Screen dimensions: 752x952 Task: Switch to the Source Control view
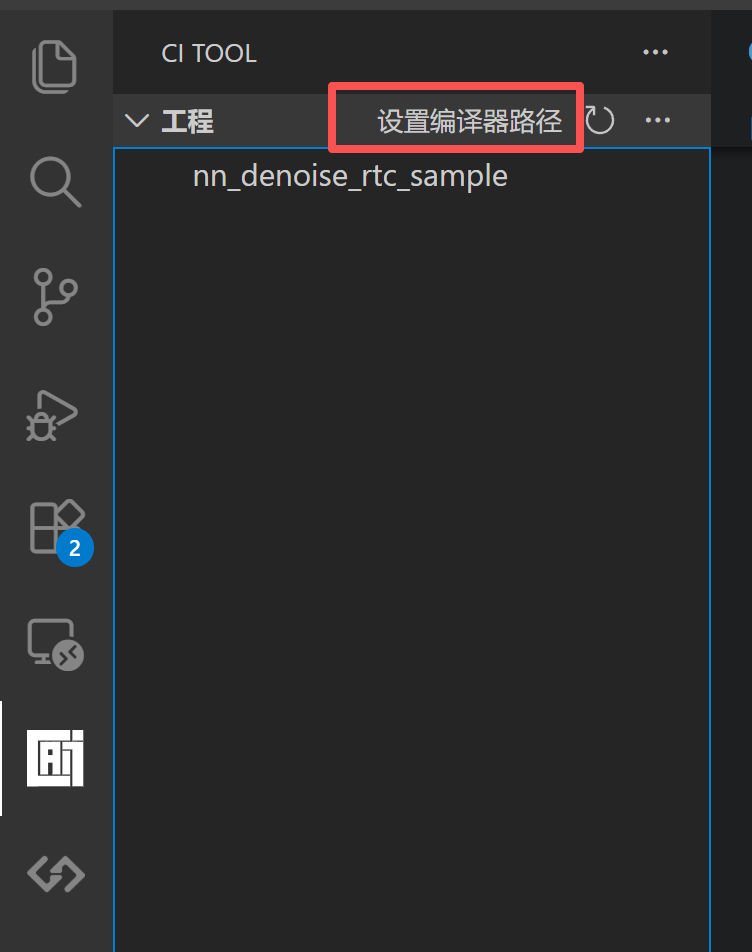tap(55, 297)
